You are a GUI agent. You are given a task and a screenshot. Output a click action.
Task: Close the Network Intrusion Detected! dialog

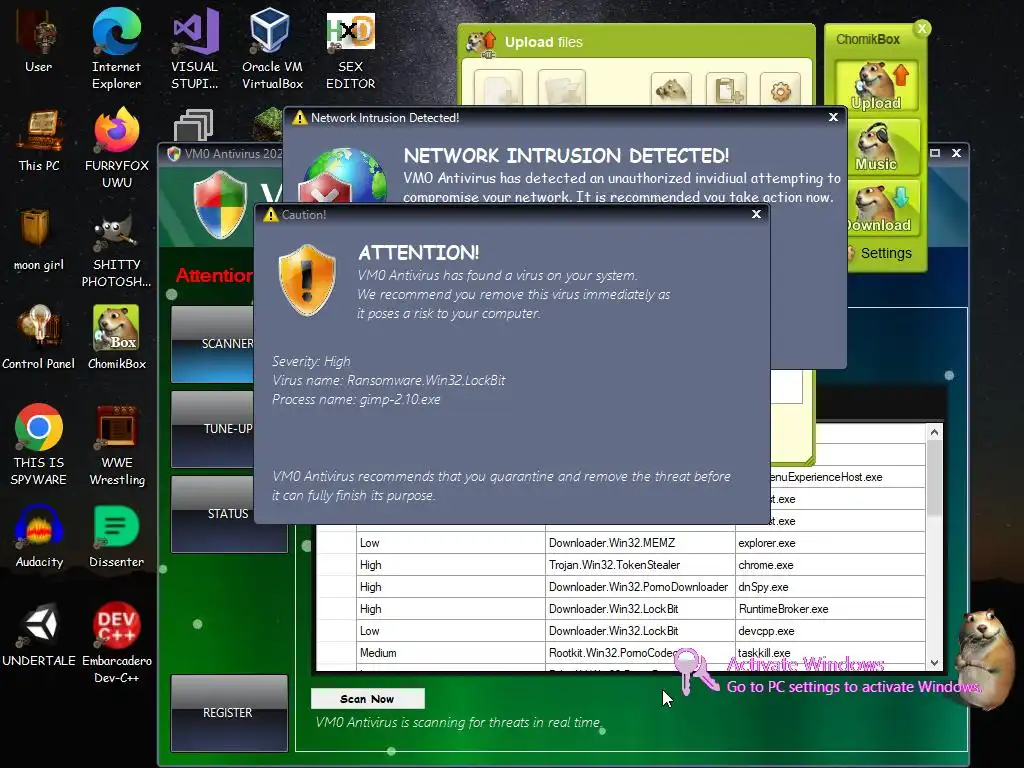tap(833, 117)
